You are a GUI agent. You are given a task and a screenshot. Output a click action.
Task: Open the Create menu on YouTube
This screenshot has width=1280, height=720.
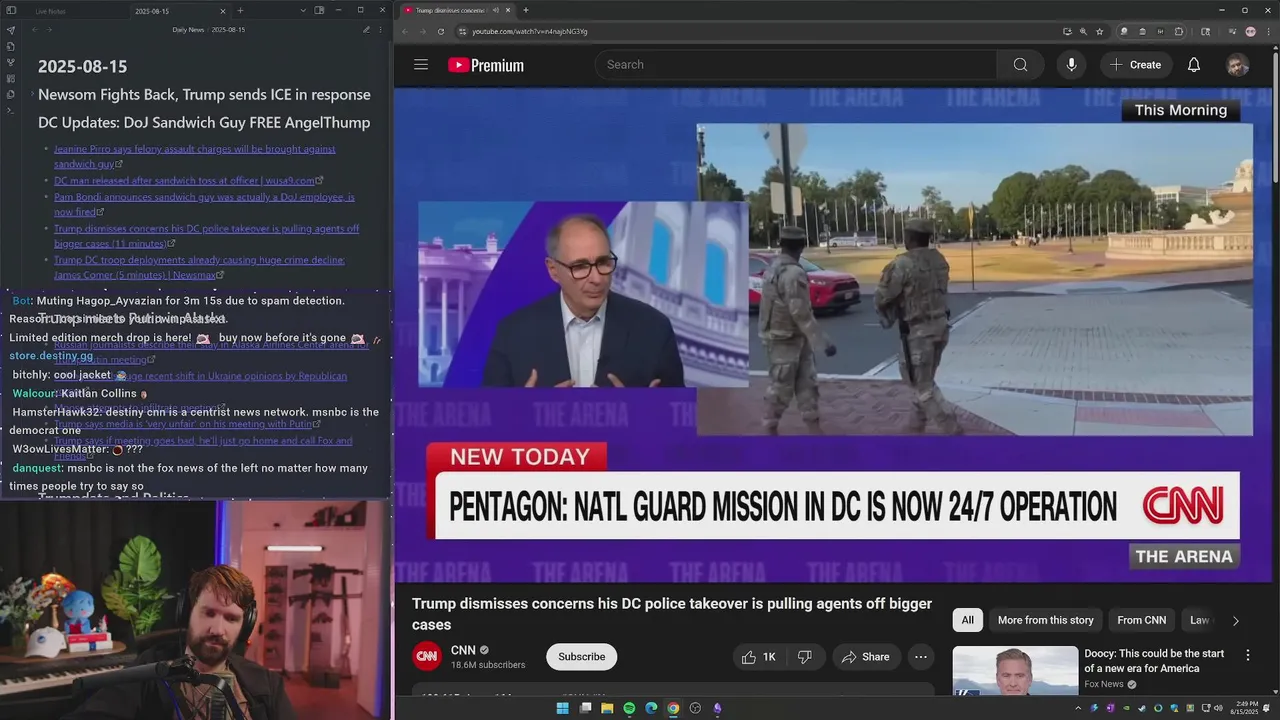click(x=1135, y=65)
